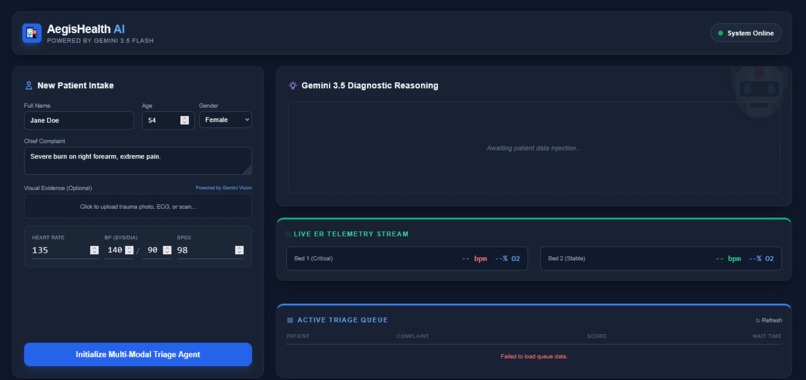The width and height of the screenshot is (806, 380).
Task: Click the 'Gemini 3.5 Diagnostic Reasoning' heading
Action: 370,85
